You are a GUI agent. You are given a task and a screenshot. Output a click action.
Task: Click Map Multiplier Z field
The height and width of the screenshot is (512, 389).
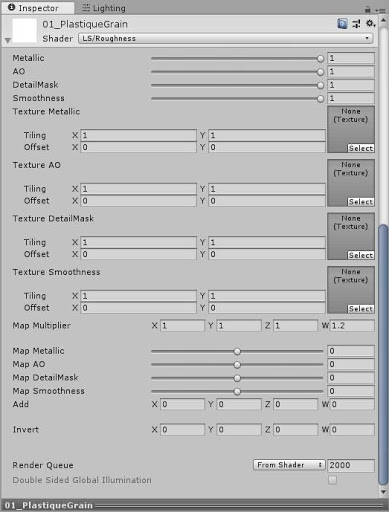pos(296,326)
